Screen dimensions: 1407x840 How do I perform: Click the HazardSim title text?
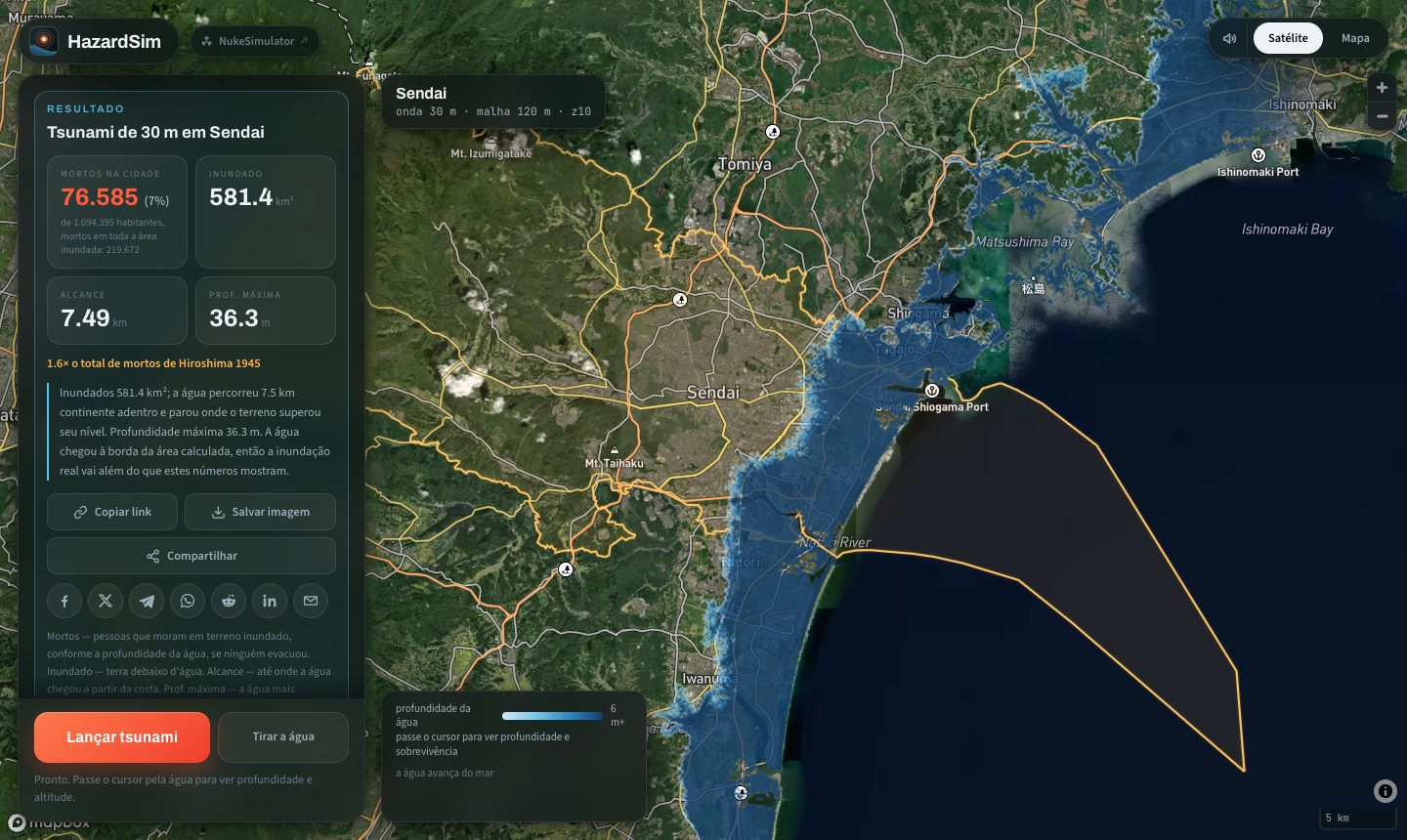(x=114, y=41)
